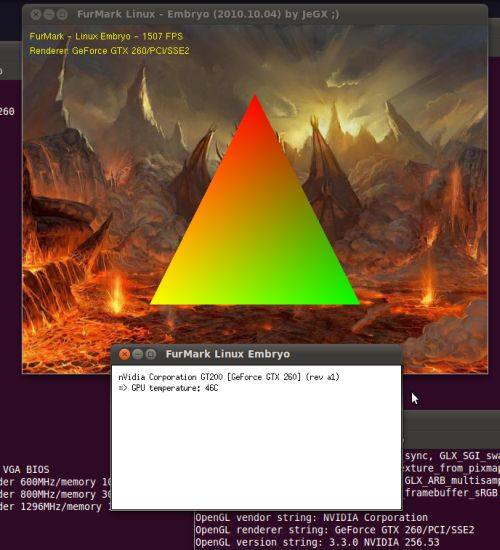Screen dimensions: 500x550
Task: Click the 'GLX_ARB_multisamp' text in right terminal
Action: click(x=452, y=480)
